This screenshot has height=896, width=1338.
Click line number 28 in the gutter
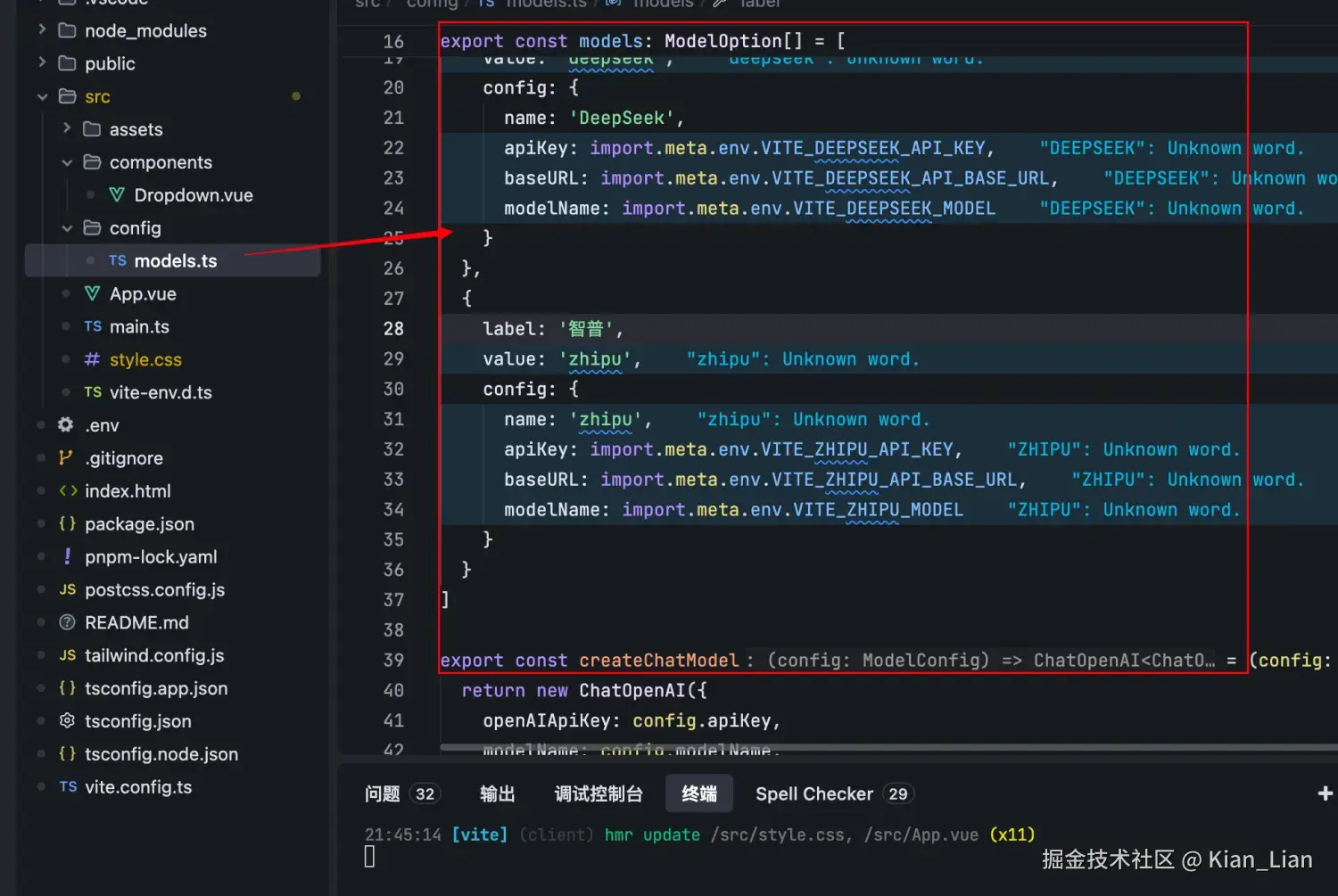pos(393,329)
